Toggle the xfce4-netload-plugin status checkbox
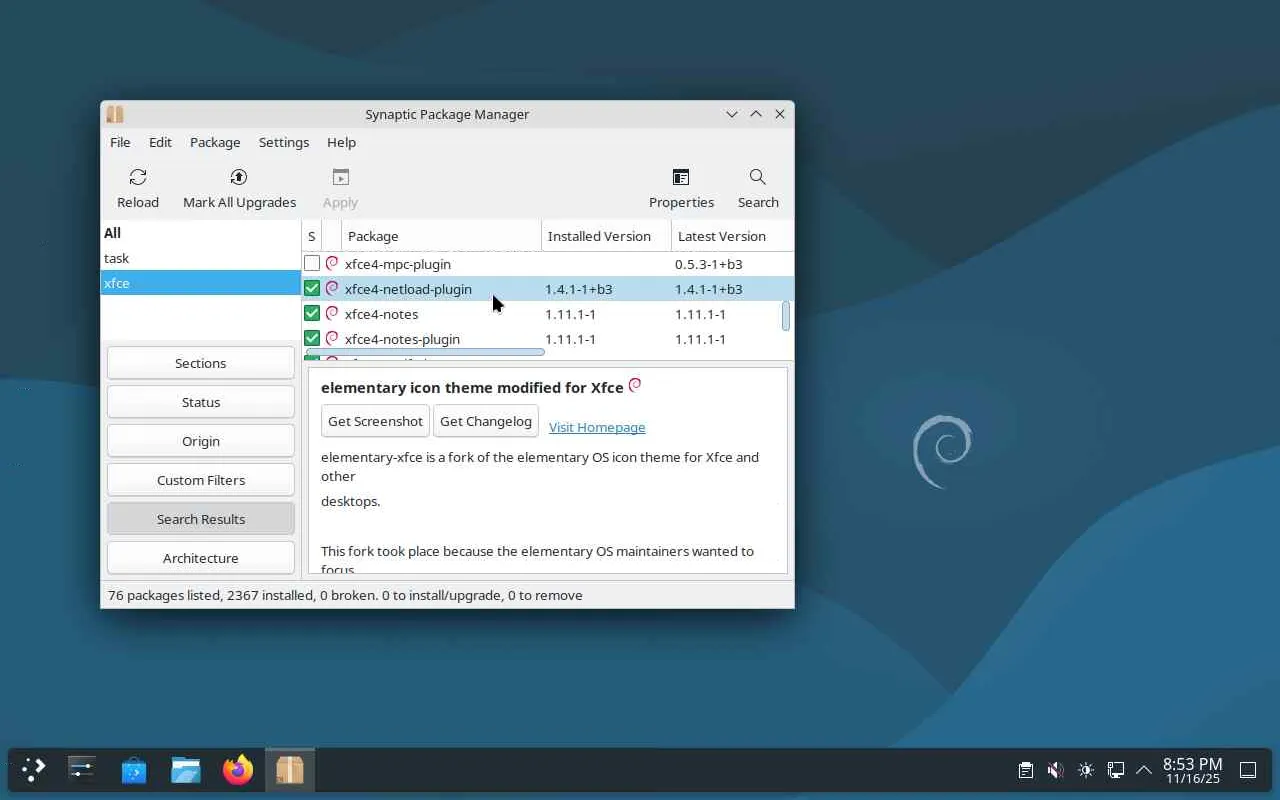Image resolution: width=1280 pixels, height=800 pixels. [x=312, y=289]
